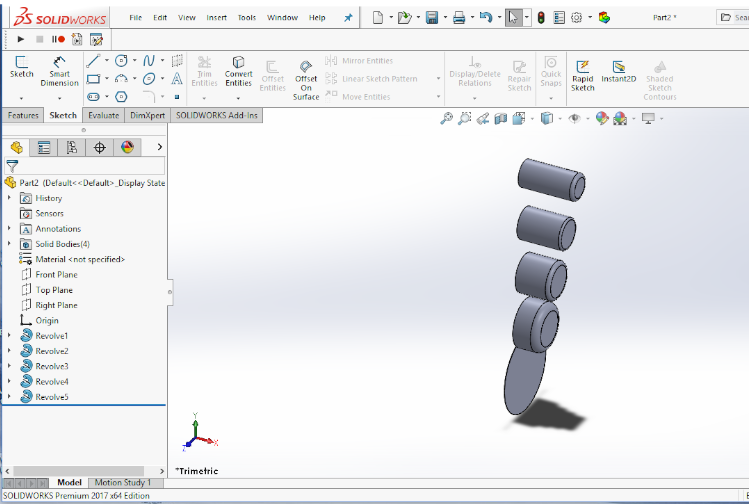Expand the Solid Bodies(4) folder
Viewport: 749px width, 504px height.
9,244
